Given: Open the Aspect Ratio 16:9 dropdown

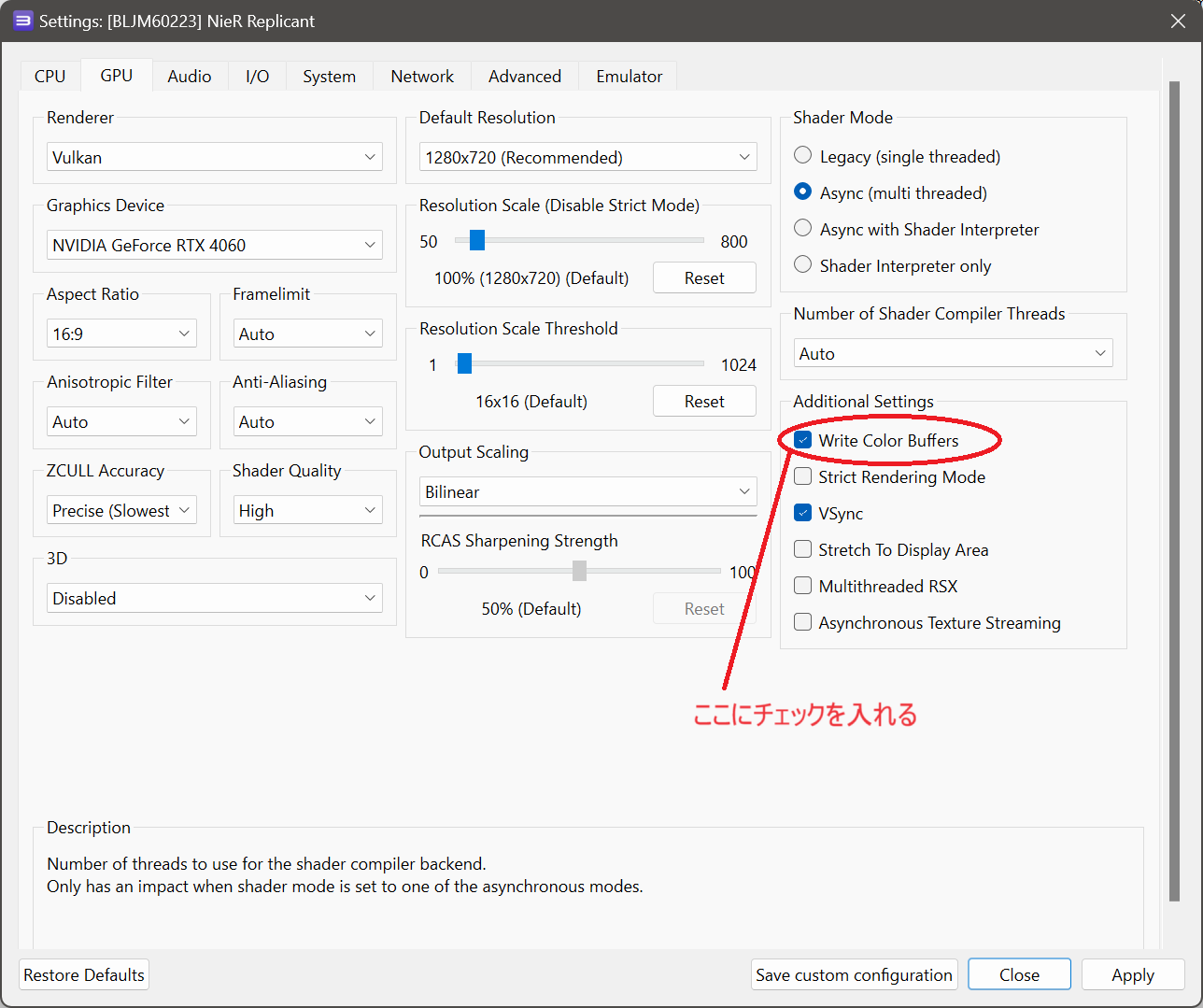Looking at the screenshot, I should pos(121,334).
